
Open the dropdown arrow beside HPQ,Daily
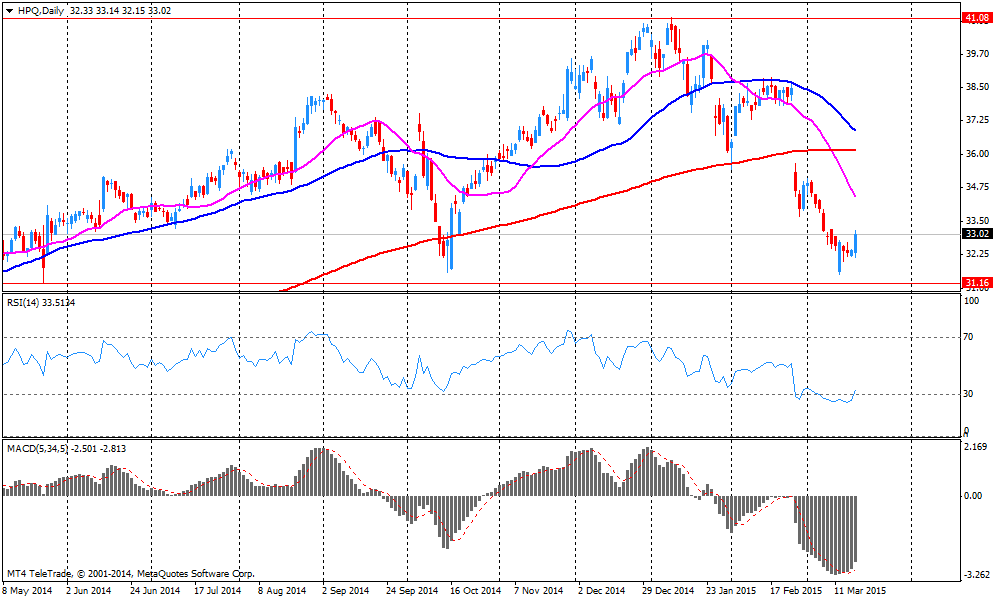(x=9, y=10)
